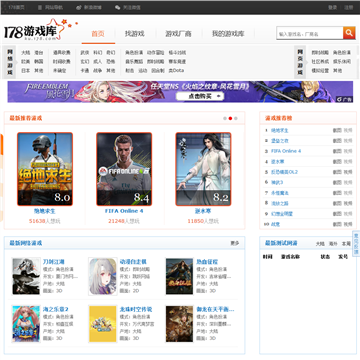Open 堡垒之夜 in the ranking list
The height and width of the screenshot is (360, 360).
coord(280,141)
